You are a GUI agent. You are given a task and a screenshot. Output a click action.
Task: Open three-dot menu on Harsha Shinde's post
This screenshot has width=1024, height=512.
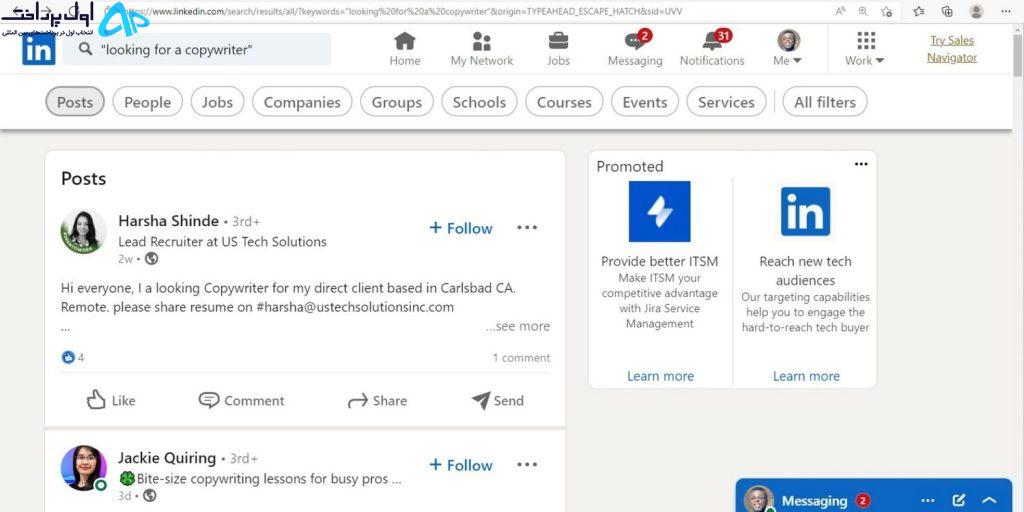(527, 227)
